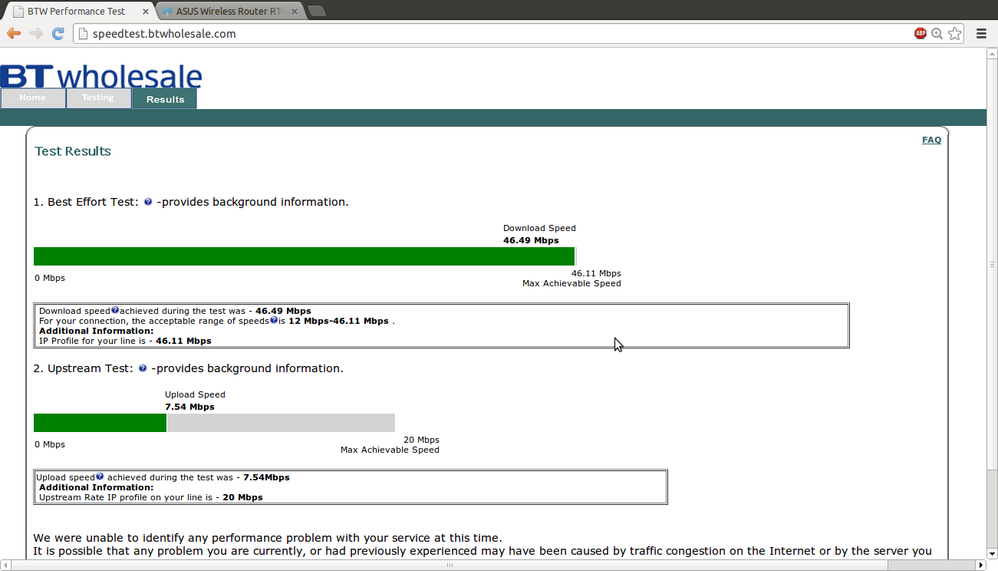Click the '12 Mbps-46.11 Mbps' range text
The height and width of the screenshot is (571, 998).
coord(339,321)
